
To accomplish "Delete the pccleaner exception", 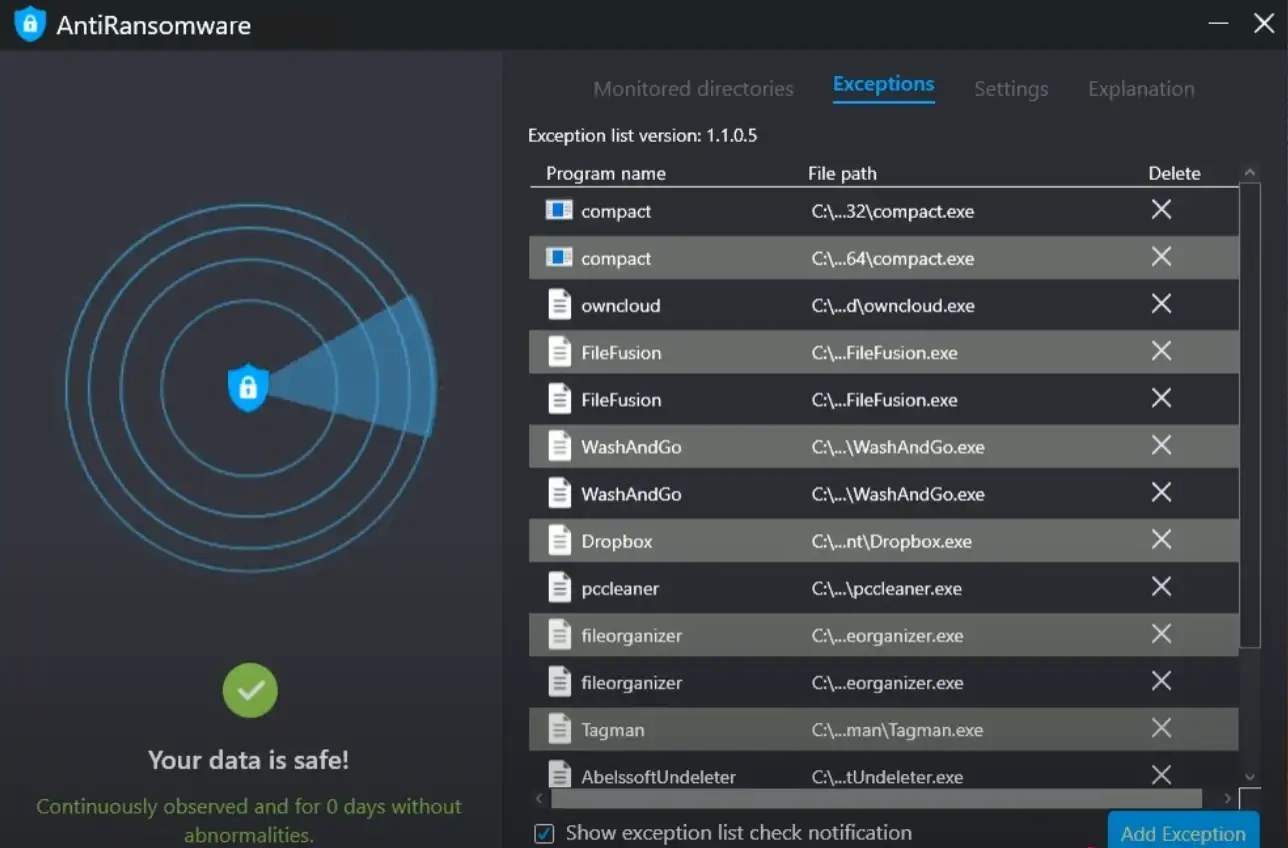I will (1160, 587).
